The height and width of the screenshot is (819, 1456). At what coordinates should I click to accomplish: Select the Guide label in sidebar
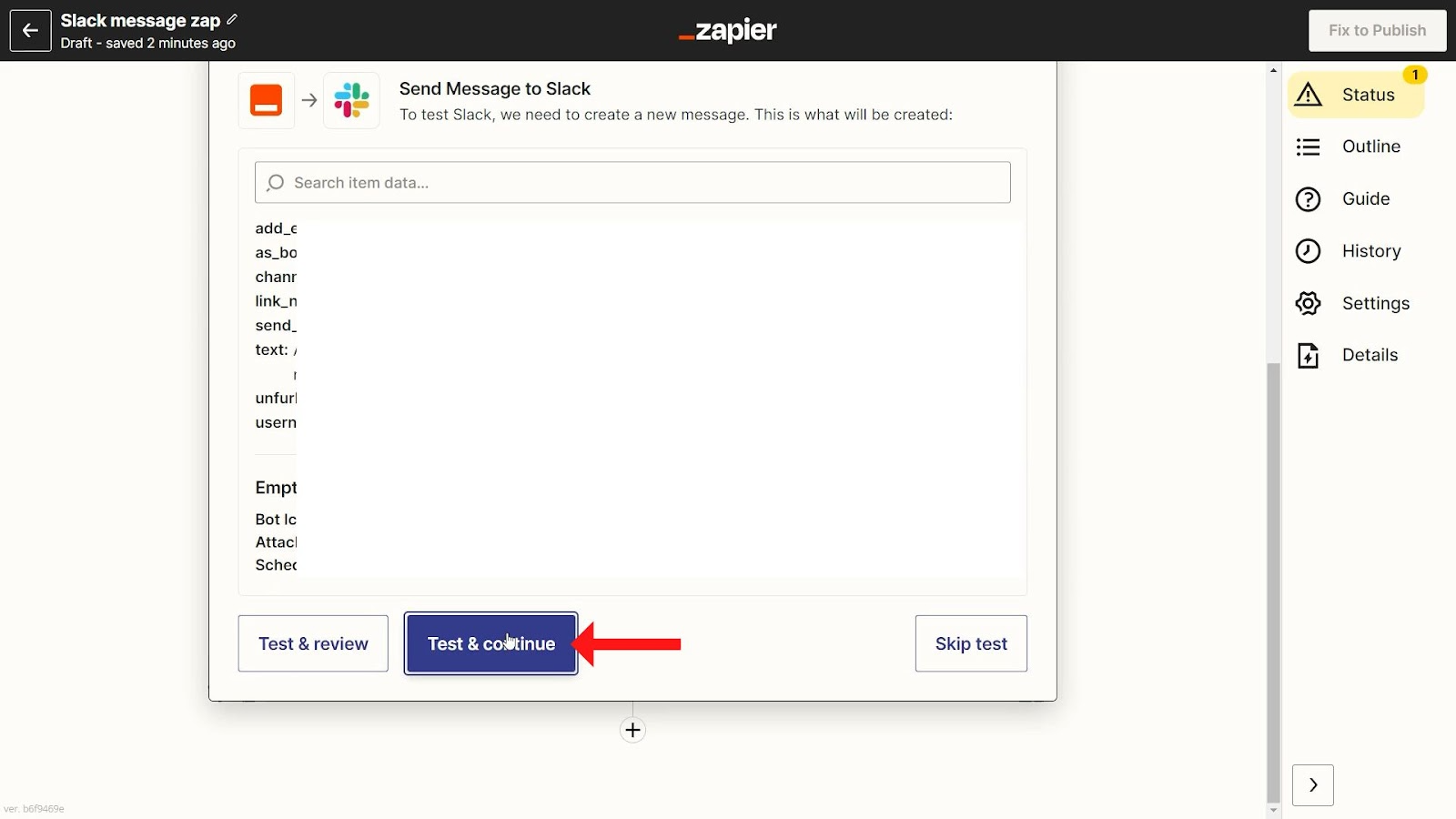1366,198
